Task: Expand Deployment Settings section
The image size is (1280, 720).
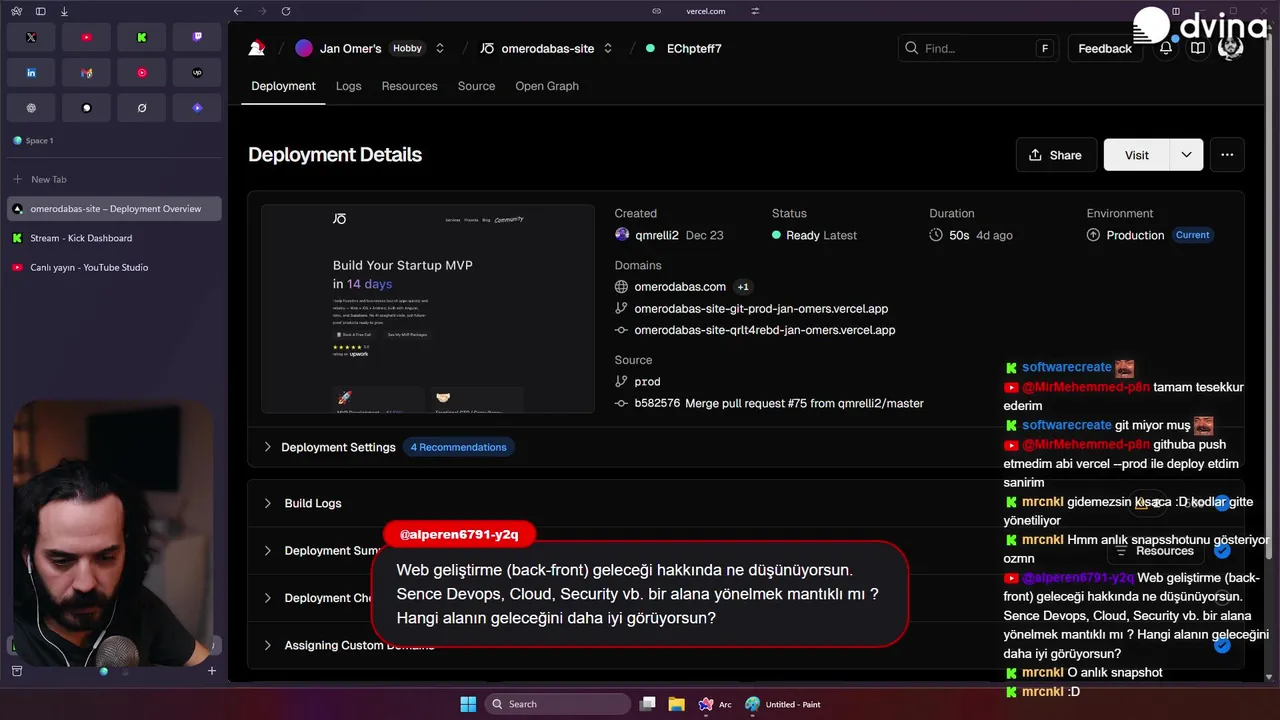Action: [746, 447]
